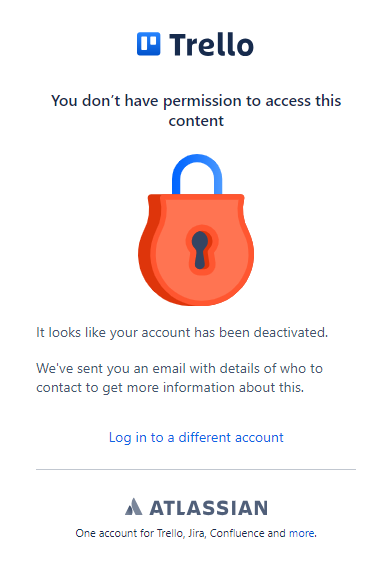Click the horizontal divider above the footer
The width and height of the screenshot is (390, 565).
[x=196, y=470]
